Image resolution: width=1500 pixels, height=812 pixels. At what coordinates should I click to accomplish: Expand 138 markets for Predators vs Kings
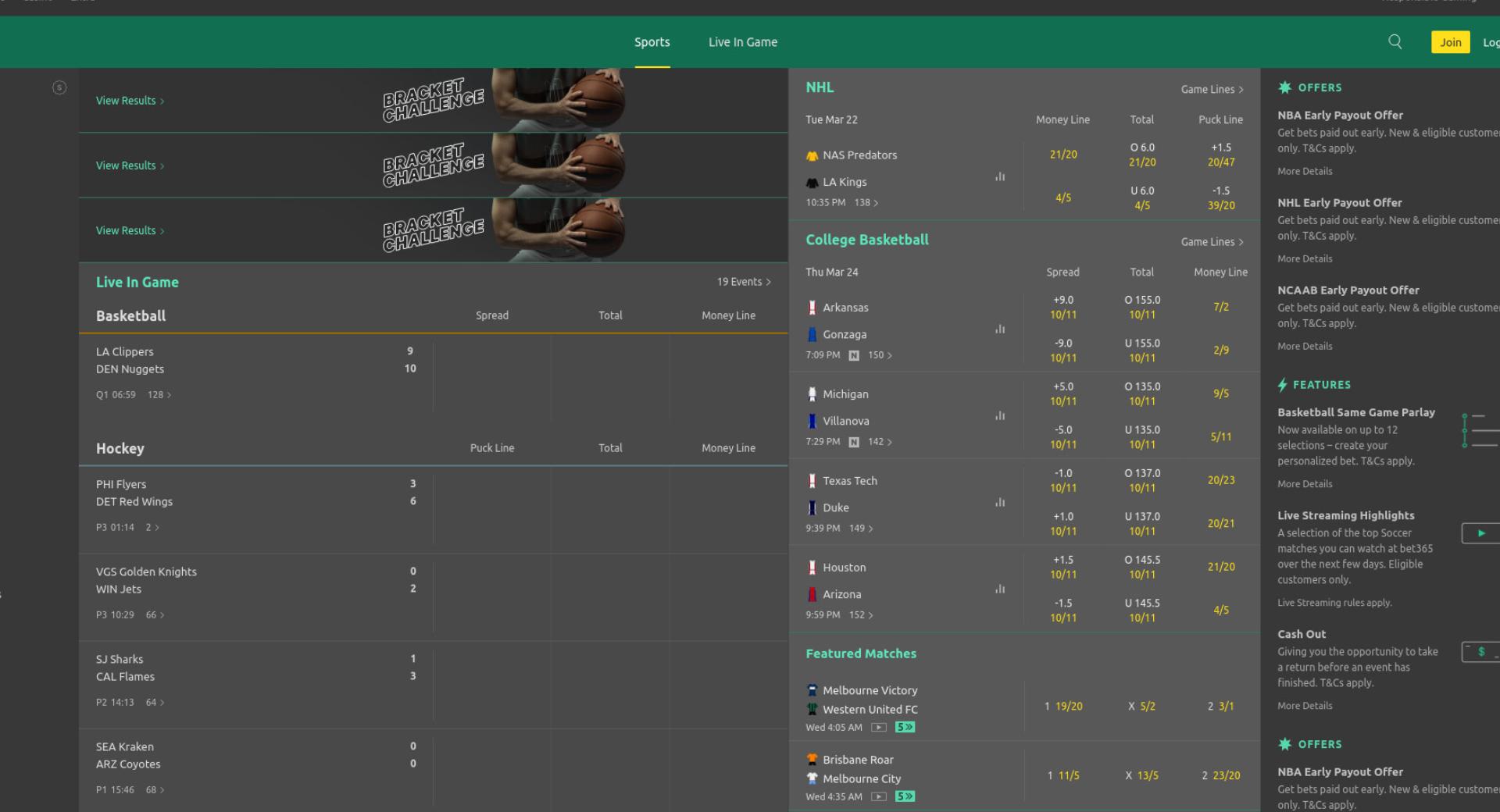point(866,203)
